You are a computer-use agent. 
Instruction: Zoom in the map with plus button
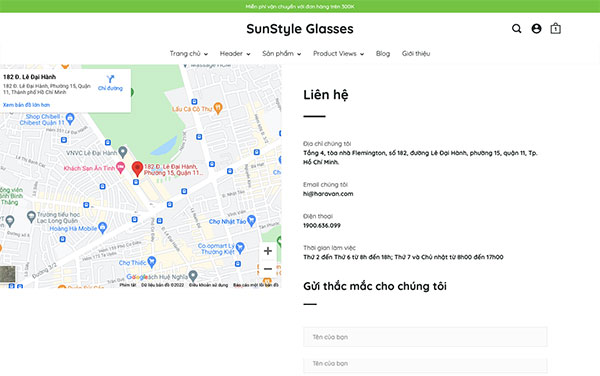tap(268, 251)
